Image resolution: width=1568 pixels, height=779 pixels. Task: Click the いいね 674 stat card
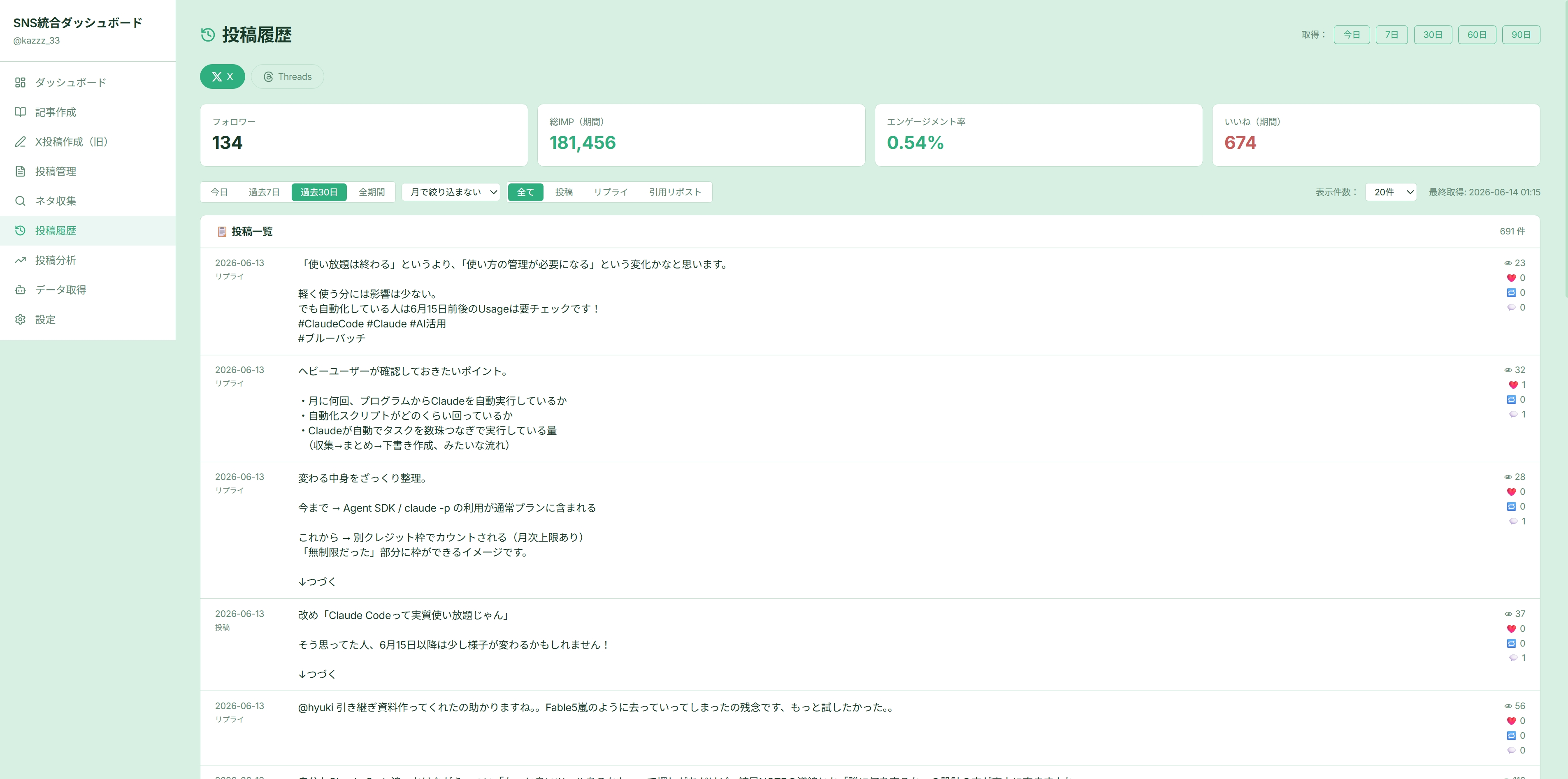[x=1376, y=135]
